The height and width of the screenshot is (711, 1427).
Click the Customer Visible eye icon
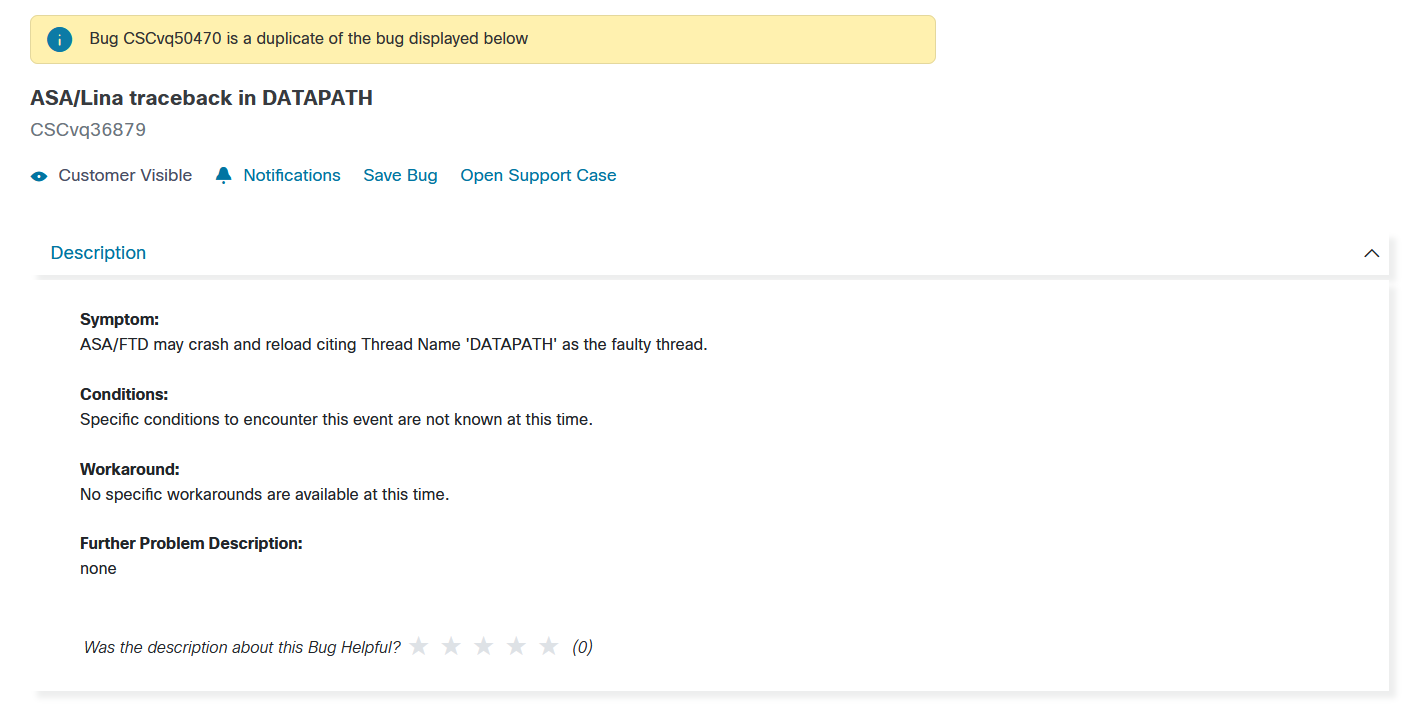(39, 176)
